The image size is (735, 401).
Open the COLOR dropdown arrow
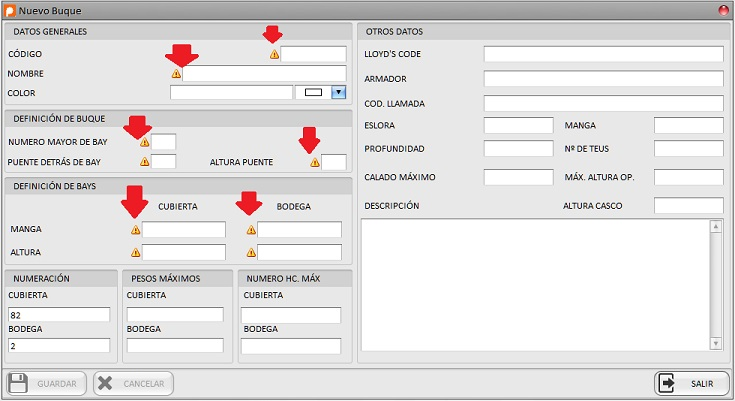[x=338, y=92]
